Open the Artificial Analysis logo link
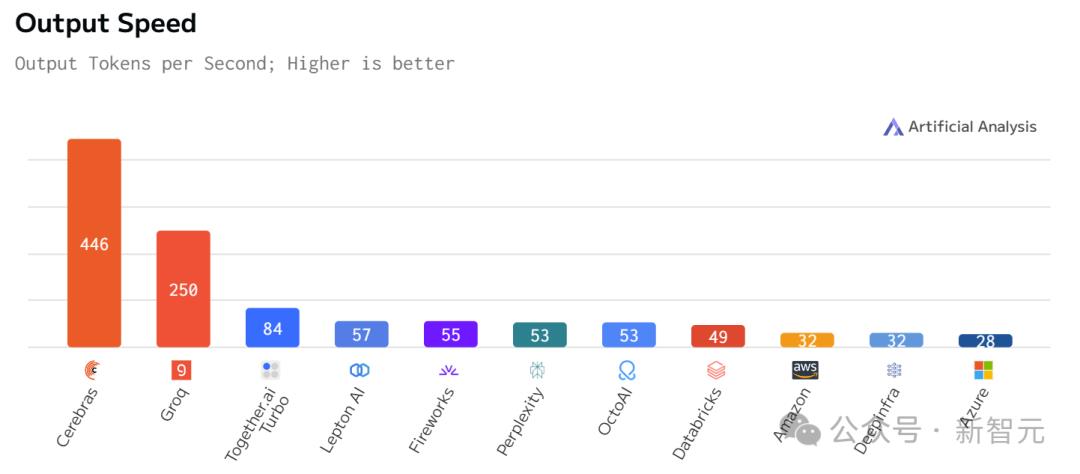1080x474 pixels. 960,127
